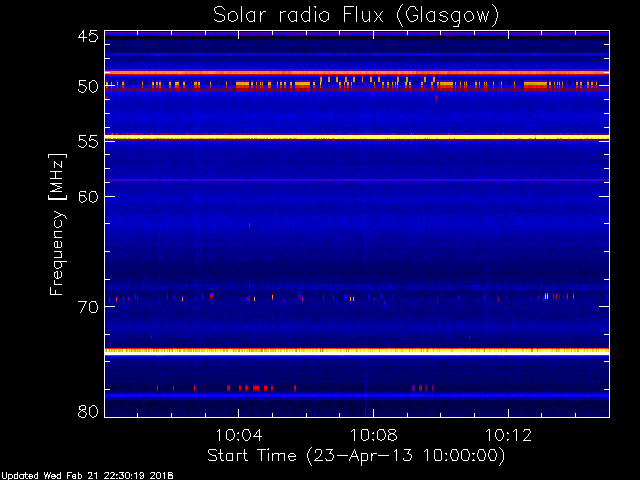Viewport: 640px width, 480px height.
Task: Click the 50 MHz frequency tick label
Action: point(87,87)
